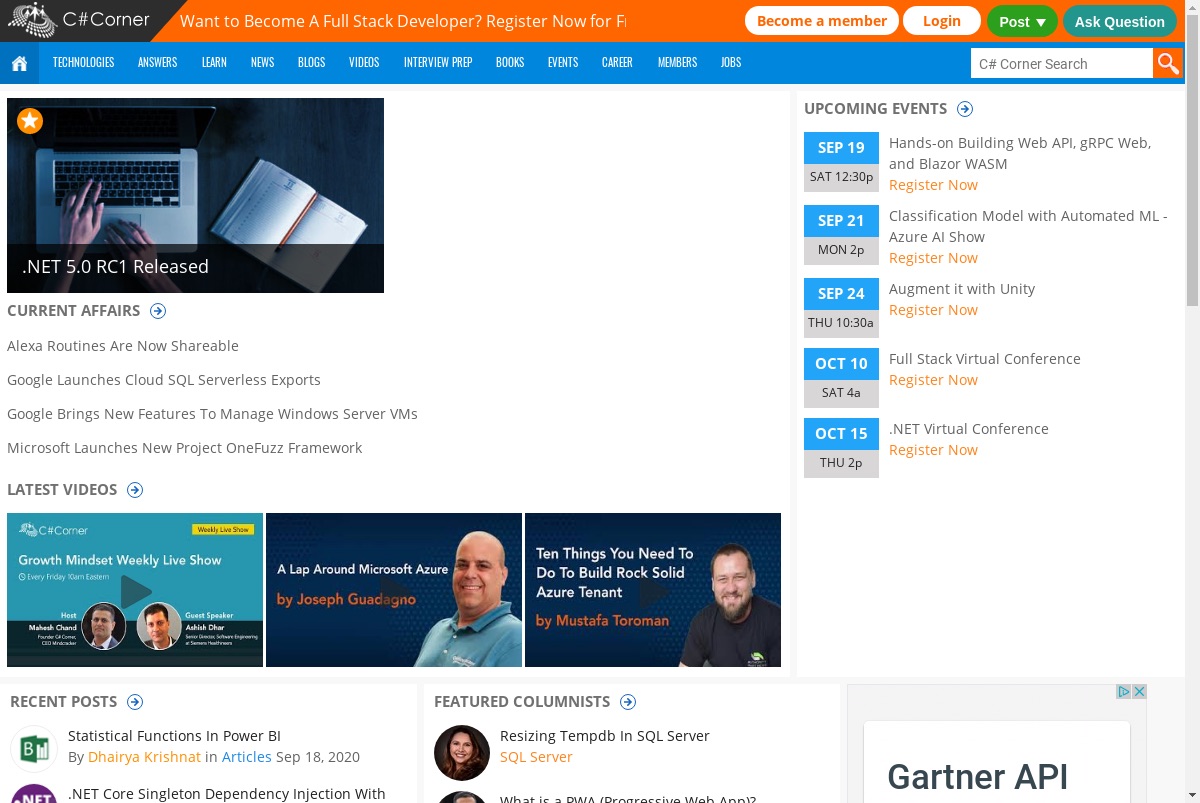
Task: Open the Featured Columnists arrow icon
Action: click(628, 702)
